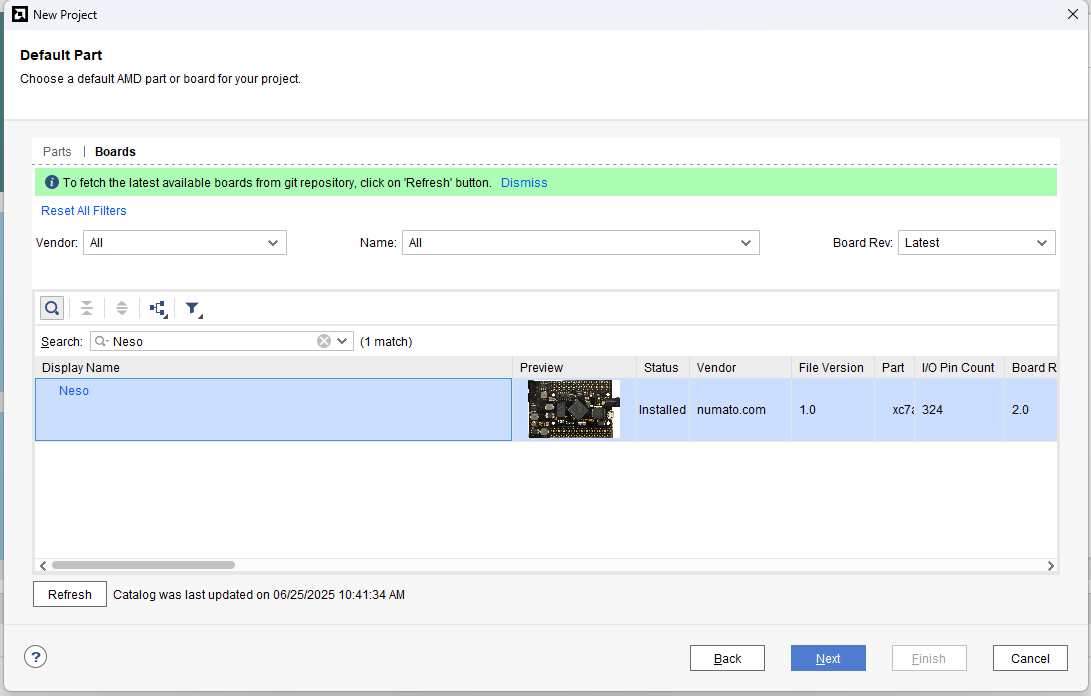Click the info icon in green banner

pyautogui.click(x=52, y=183)
